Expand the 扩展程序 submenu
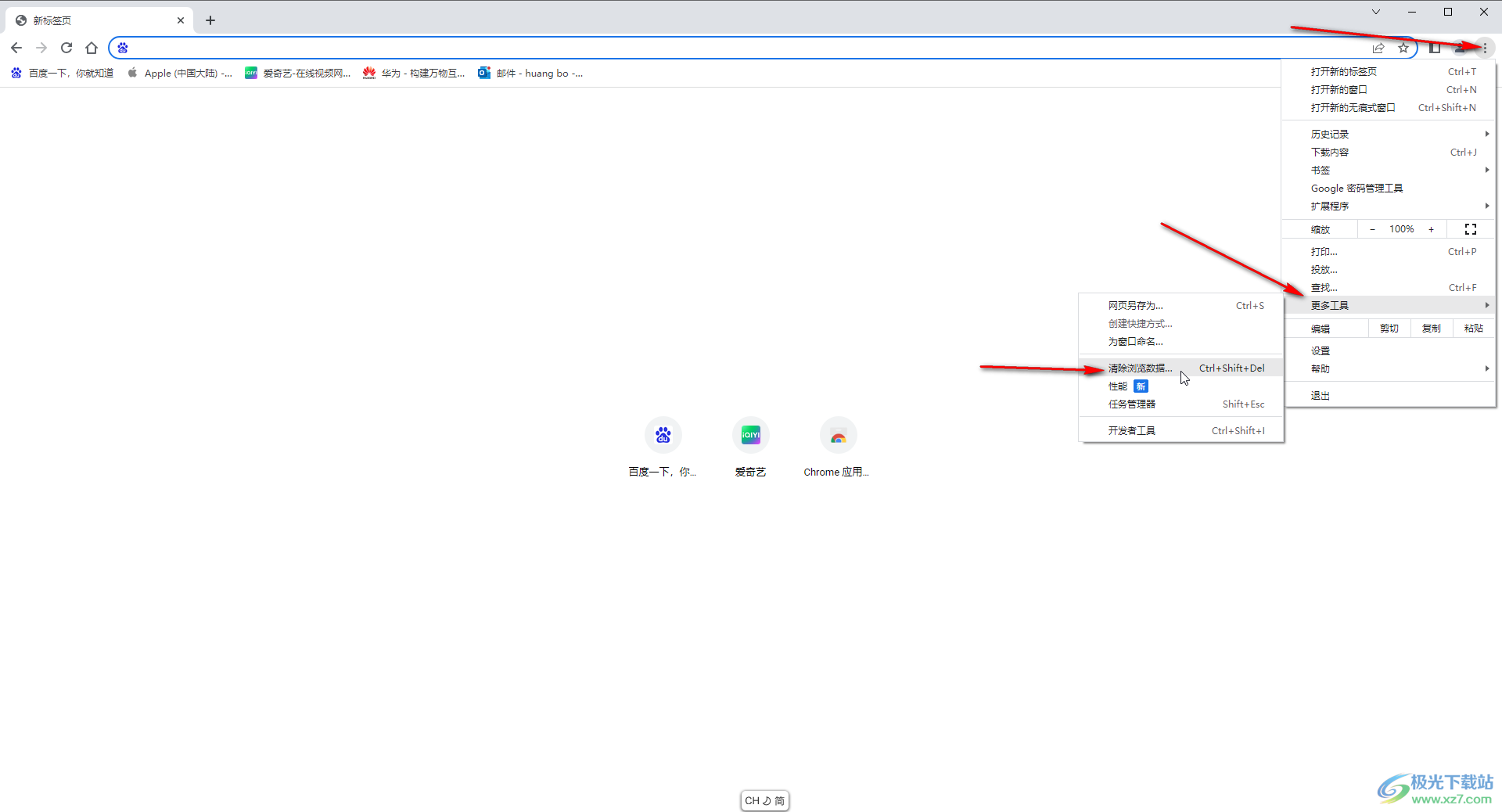 (x=1389, y=206)
